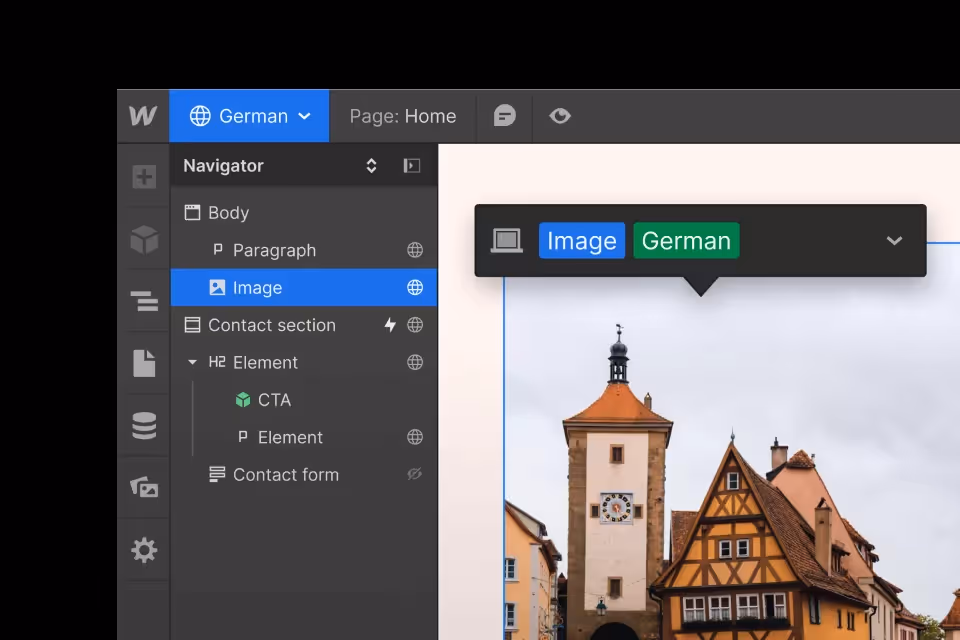Select the Body layer in Navigator
Image resolution: width=960 pixels, height=640 pixels.
226,212
